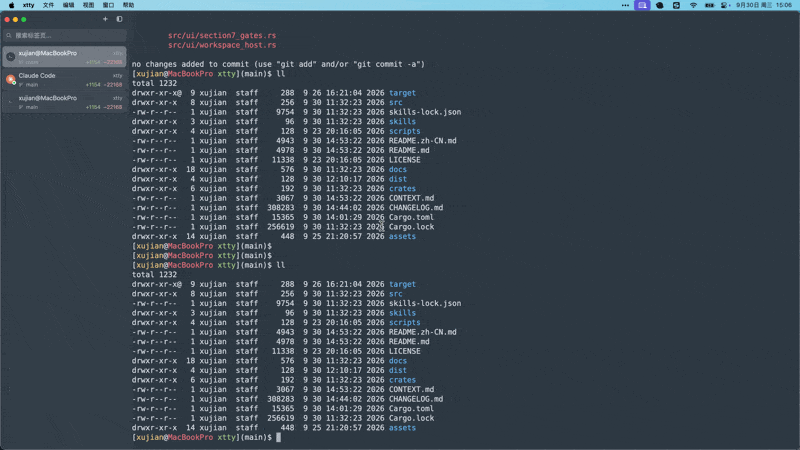This screenshot has width=800, height=450.
Task: Click the Claude Code tab's main branch label
Action: (32, 85)
